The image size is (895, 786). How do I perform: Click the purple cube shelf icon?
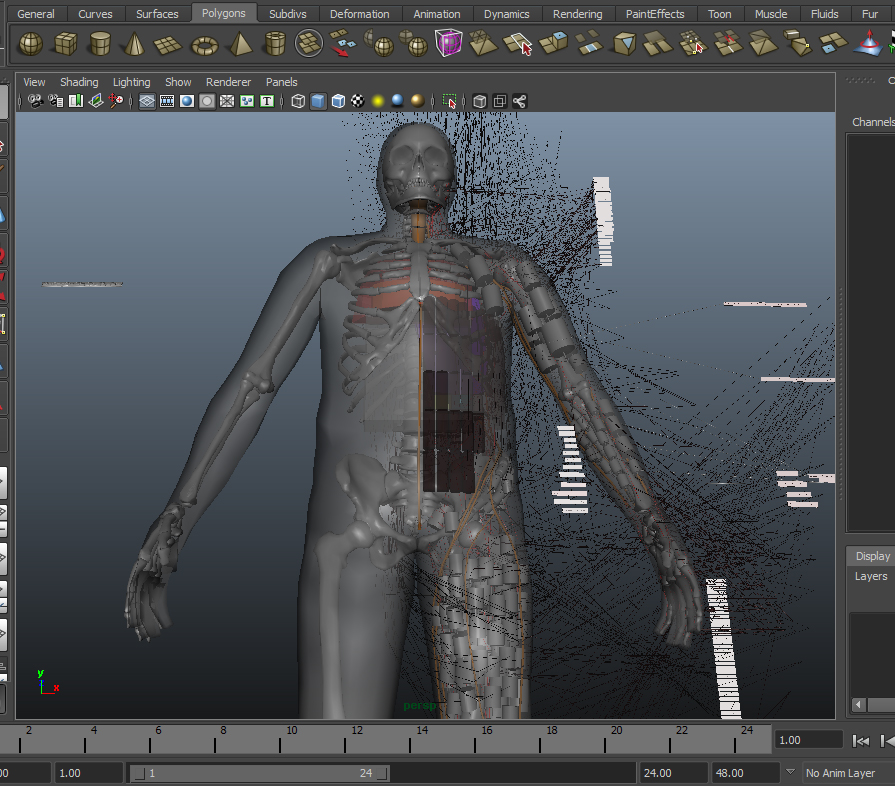(x=448, y=45)
